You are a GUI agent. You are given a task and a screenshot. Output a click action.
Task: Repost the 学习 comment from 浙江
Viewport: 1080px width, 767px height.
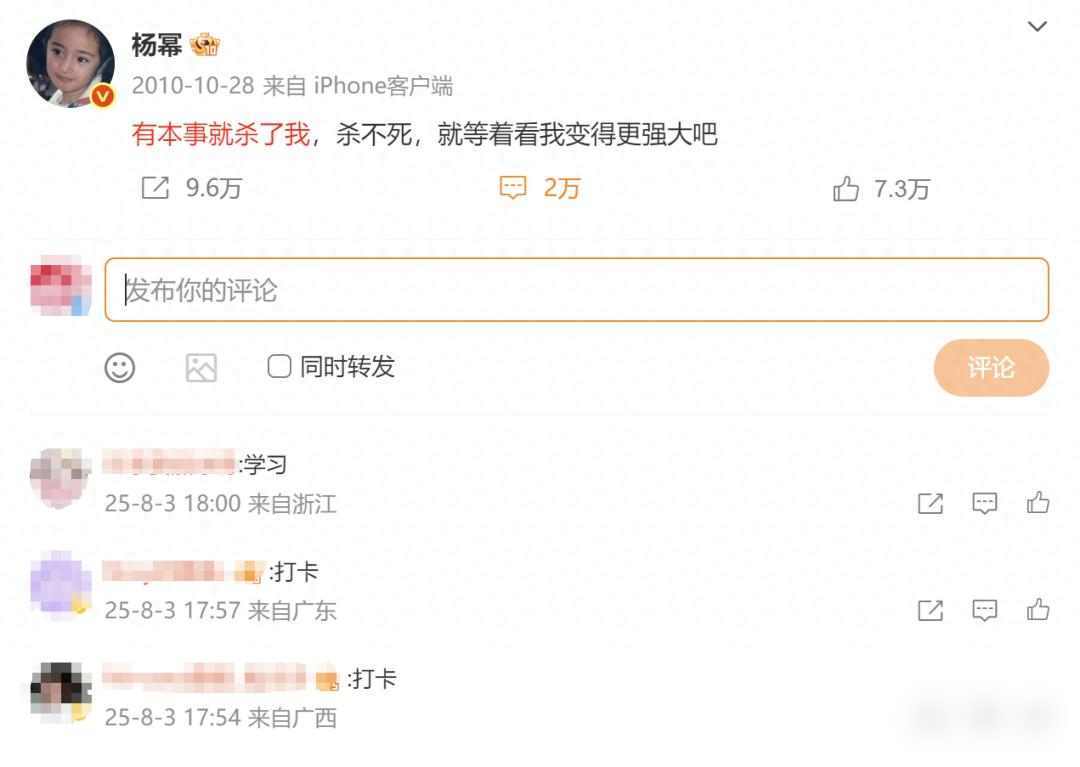tap(930, 503)
